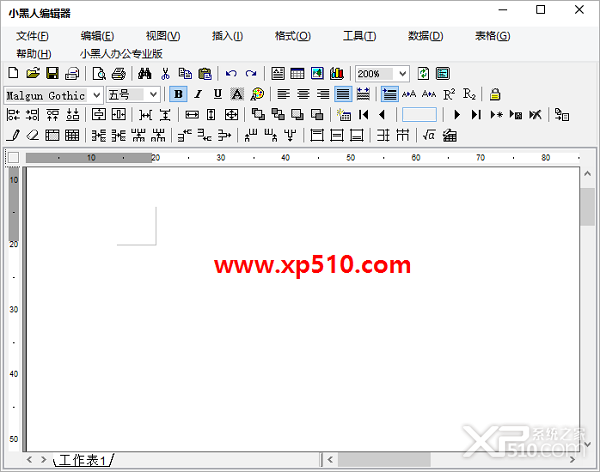Open the 文件(F) menu
Image resolution: width=600 pixels, height=472 pixels.
tap(32, 36)
